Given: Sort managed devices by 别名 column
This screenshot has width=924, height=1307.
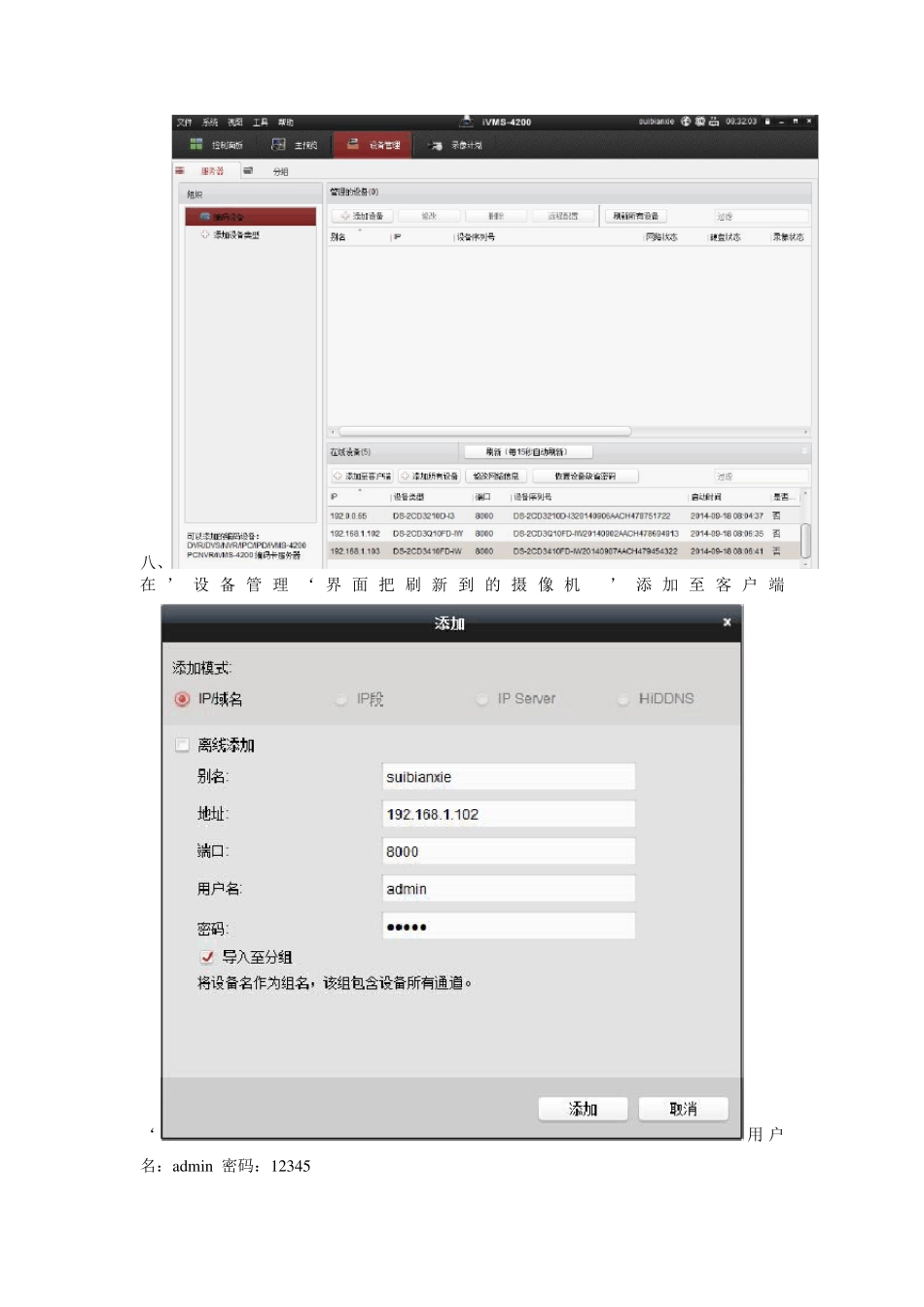Looking at the screenshot, I should [x=338, y=237].
